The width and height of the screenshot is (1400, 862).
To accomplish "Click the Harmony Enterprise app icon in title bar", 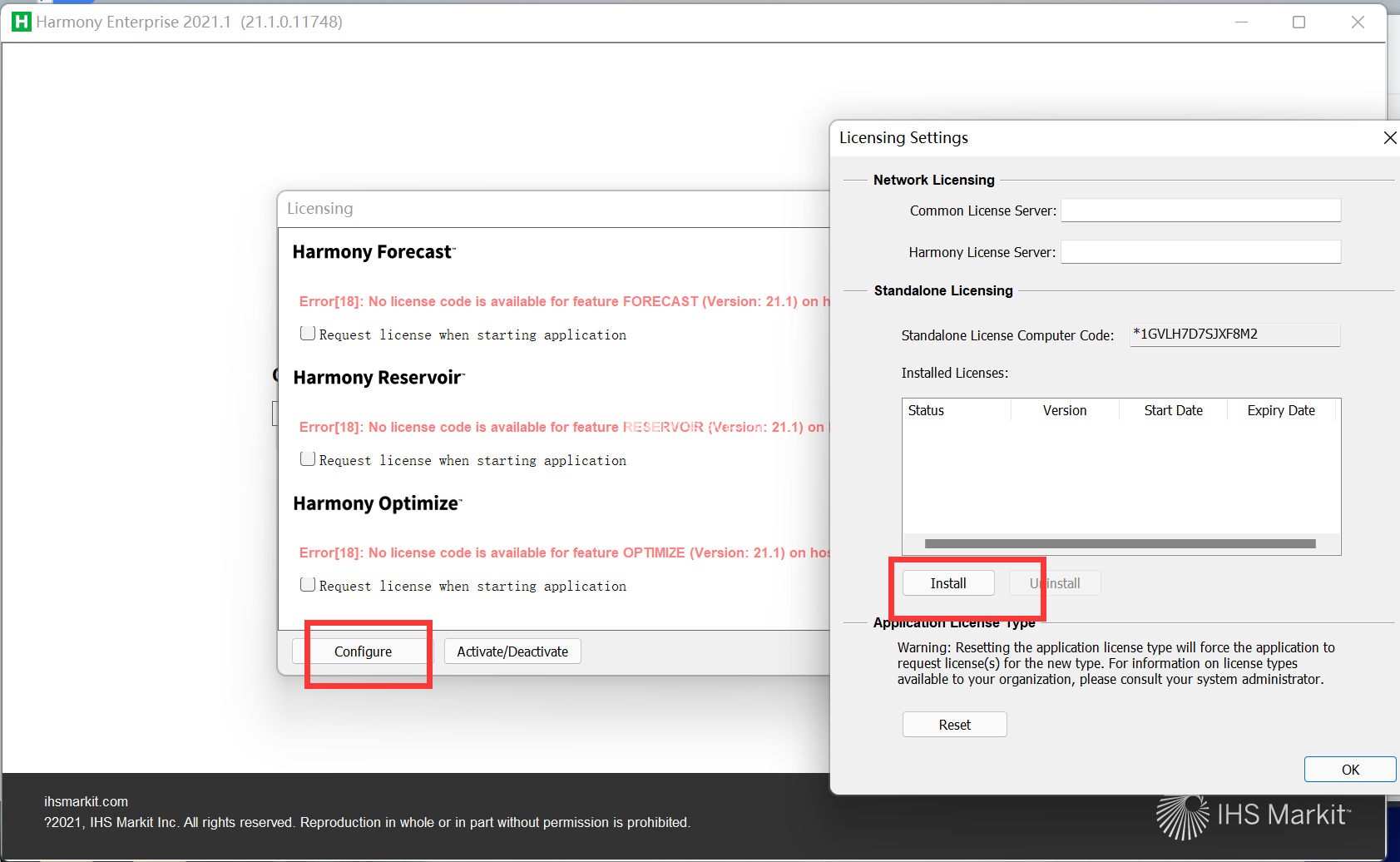I will (22, 22).
